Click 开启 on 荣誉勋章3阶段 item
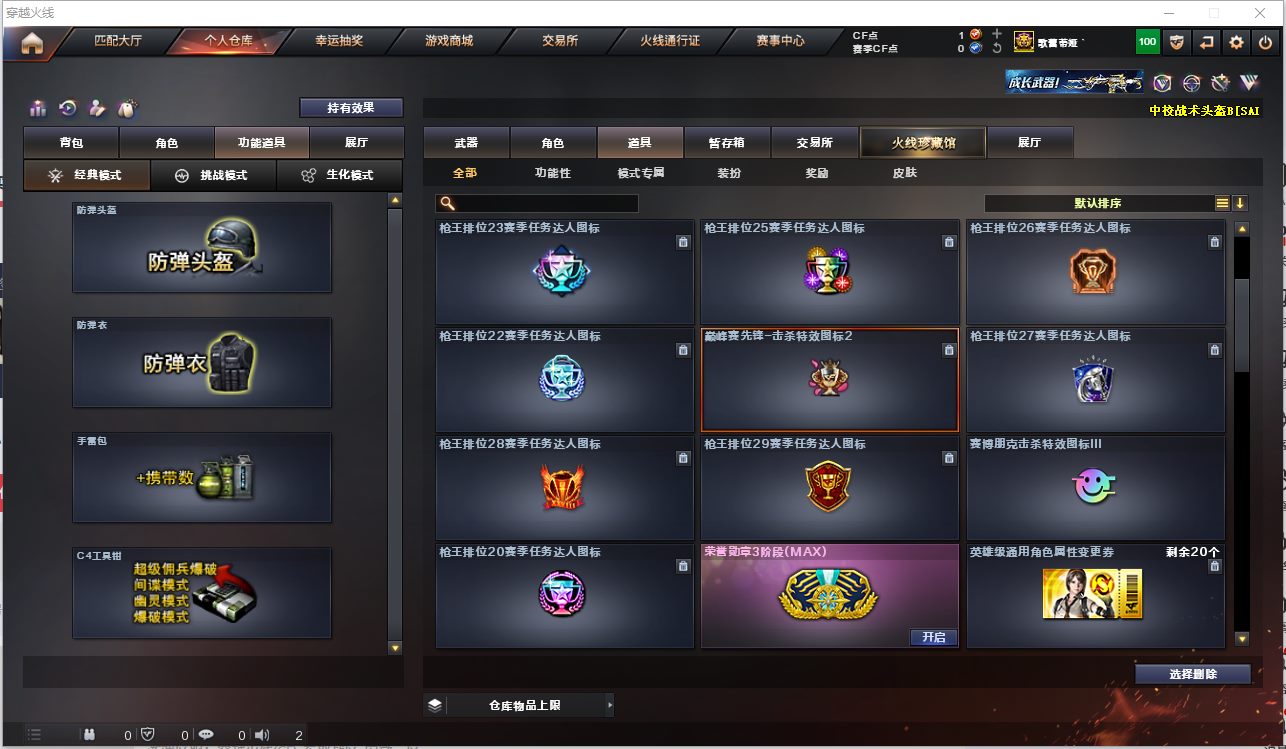 tap(934, 637)
